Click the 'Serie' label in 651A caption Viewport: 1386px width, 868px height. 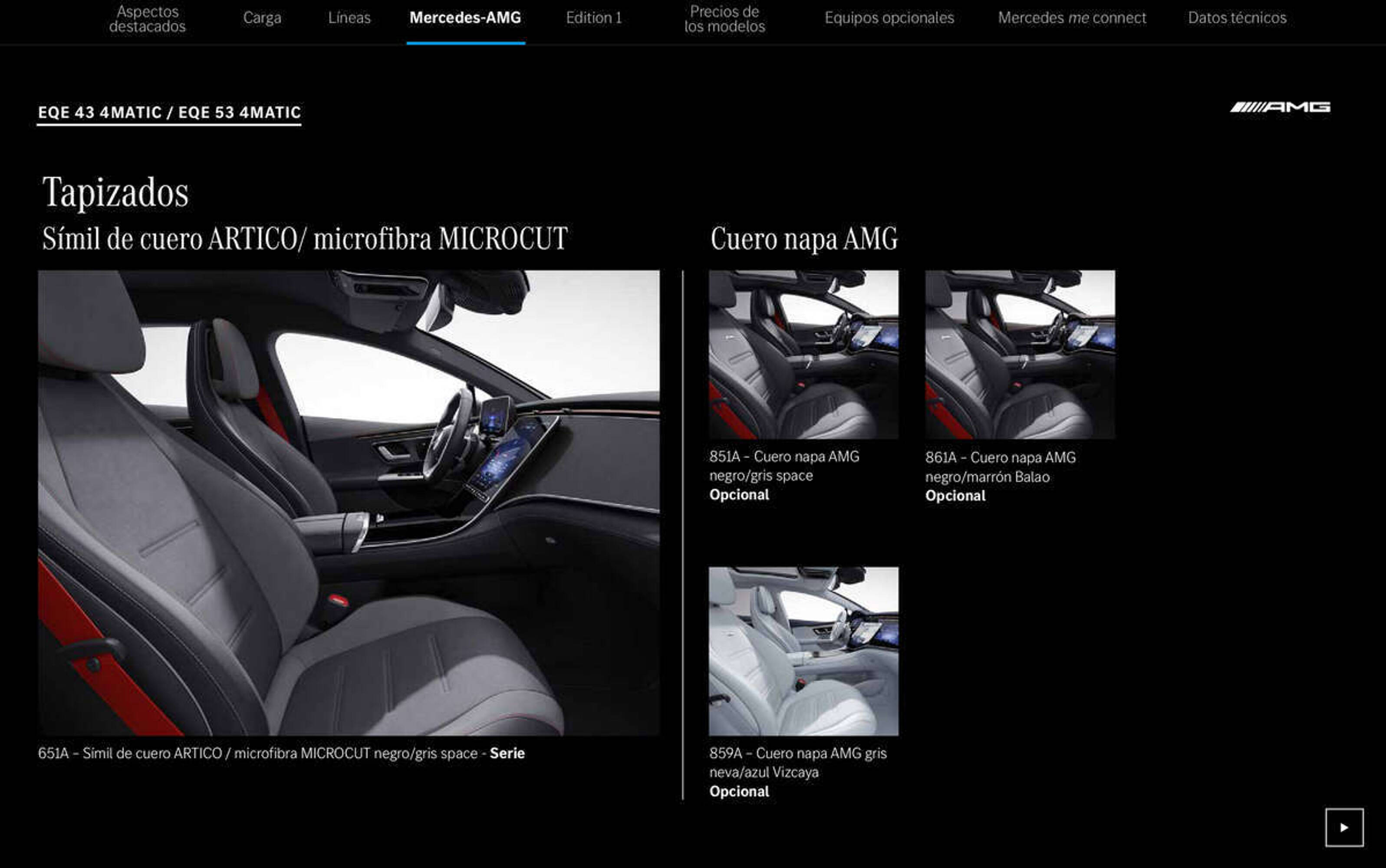507,753
